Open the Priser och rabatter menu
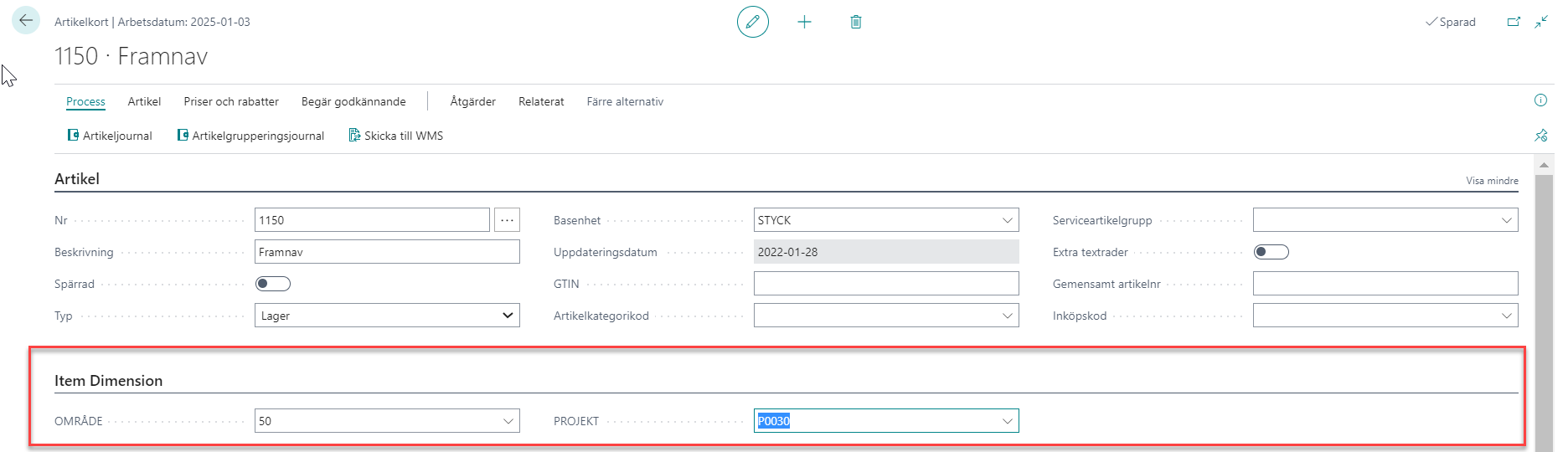 point(231,101)
